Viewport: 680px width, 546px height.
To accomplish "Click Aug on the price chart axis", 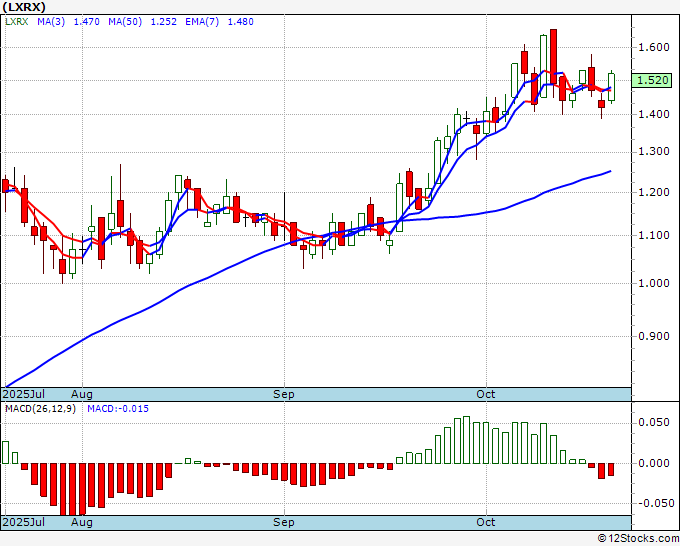I will [82, 394].
